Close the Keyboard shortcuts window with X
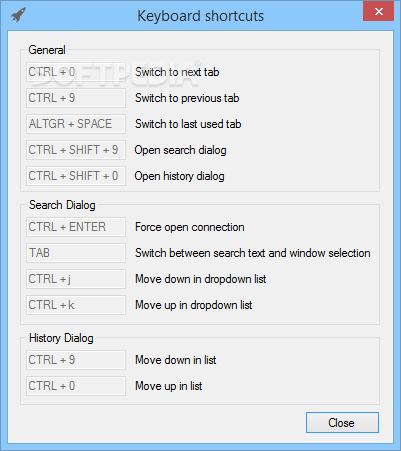This screenshot has height=451, width=401. 378,12
